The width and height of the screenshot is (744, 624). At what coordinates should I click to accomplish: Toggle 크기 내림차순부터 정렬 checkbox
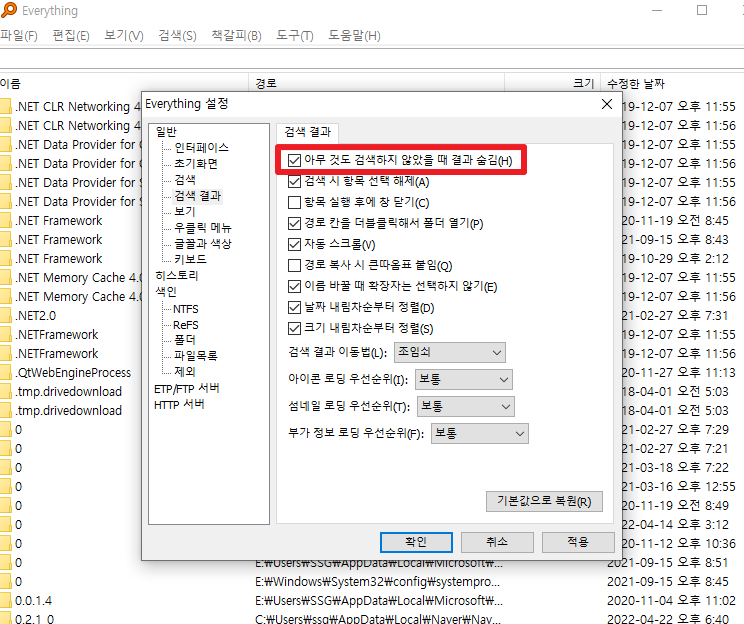click(294, 328)
